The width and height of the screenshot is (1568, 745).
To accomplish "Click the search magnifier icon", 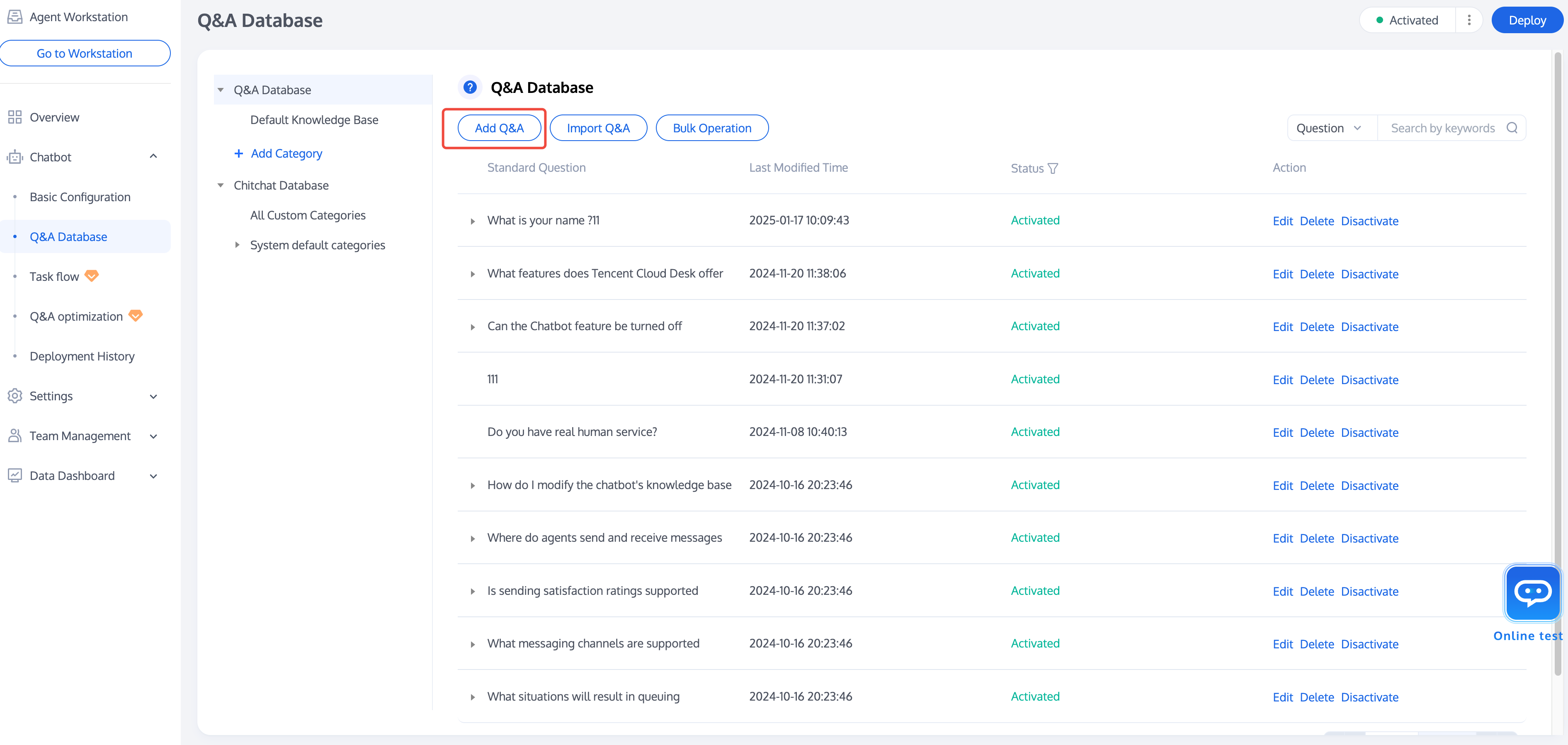I will pyautogui.click(x=1512, y=128).
